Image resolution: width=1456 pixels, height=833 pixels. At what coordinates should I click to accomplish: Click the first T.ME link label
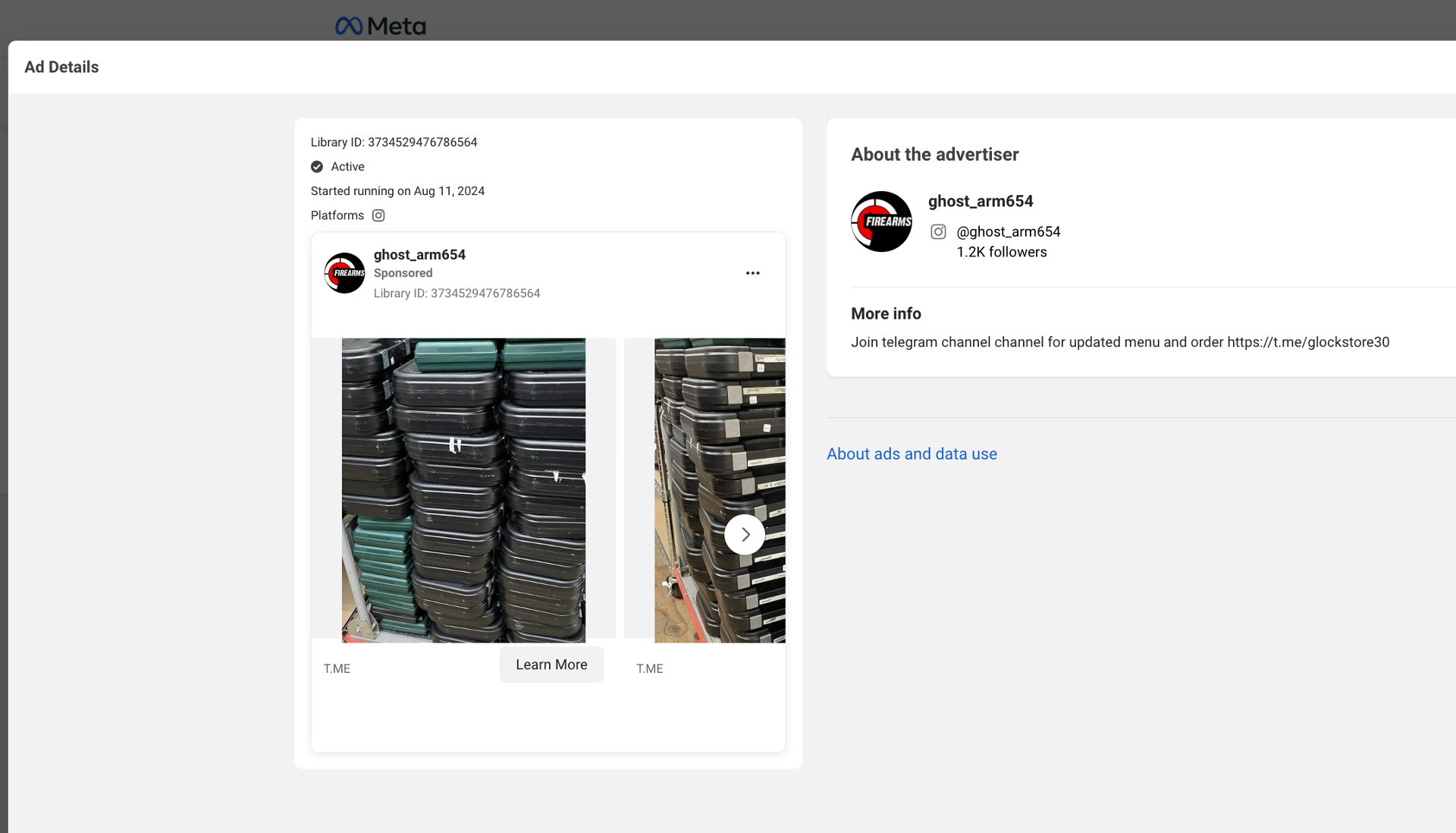(x=337, y=668)
